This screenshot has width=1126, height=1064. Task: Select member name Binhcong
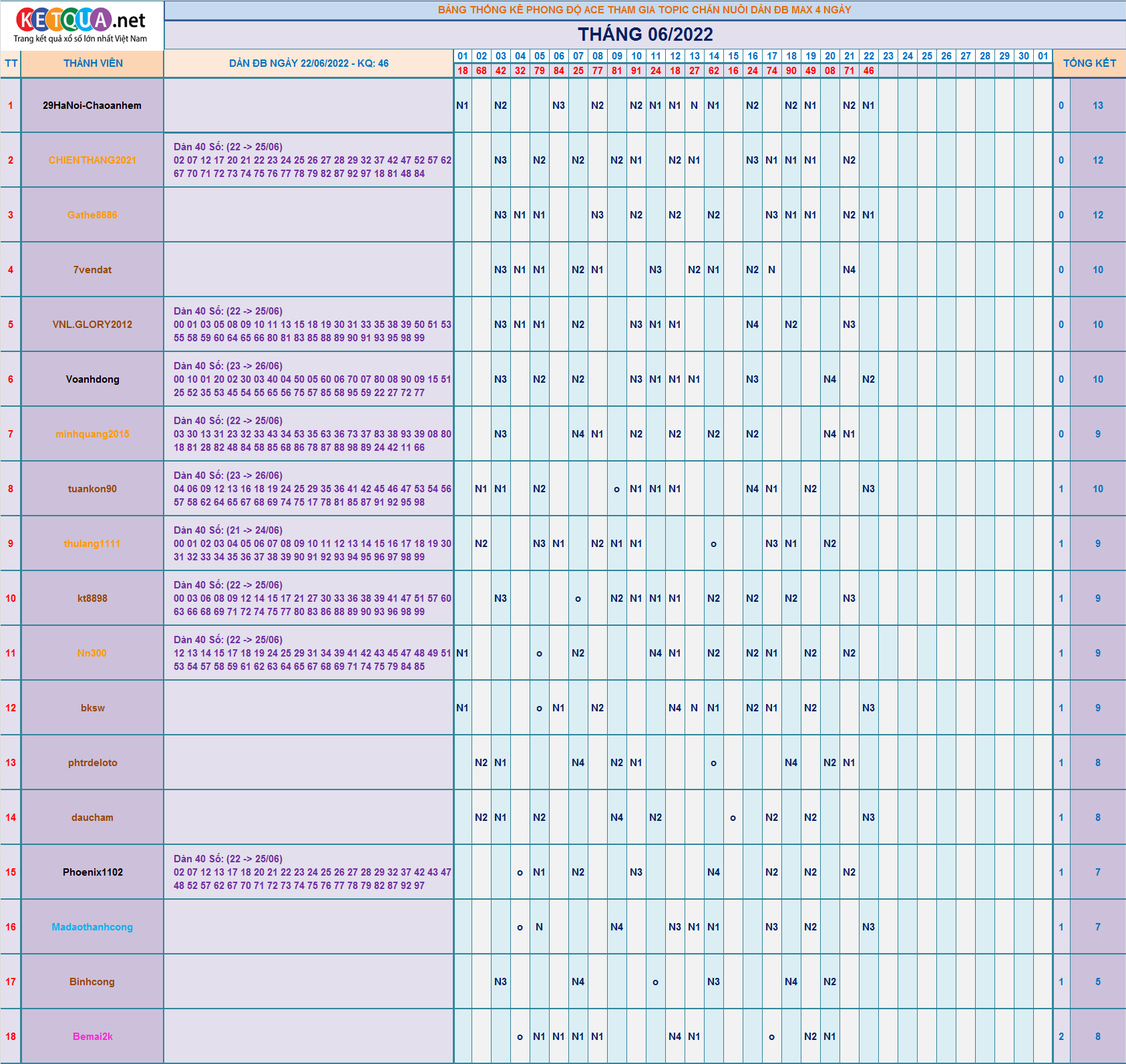coord(92,982)
